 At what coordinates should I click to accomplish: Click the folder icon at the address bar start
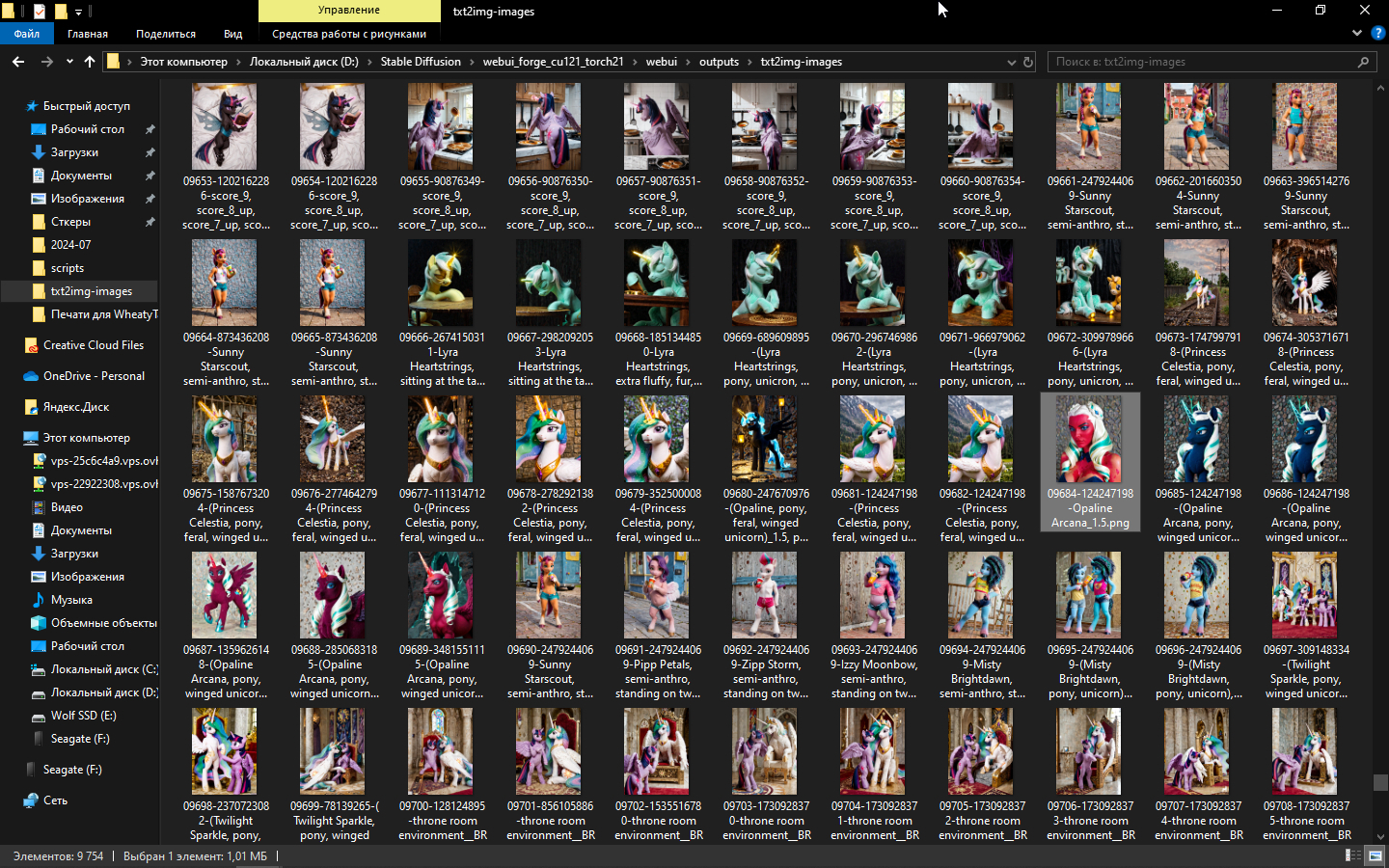(x=114, y=62)
